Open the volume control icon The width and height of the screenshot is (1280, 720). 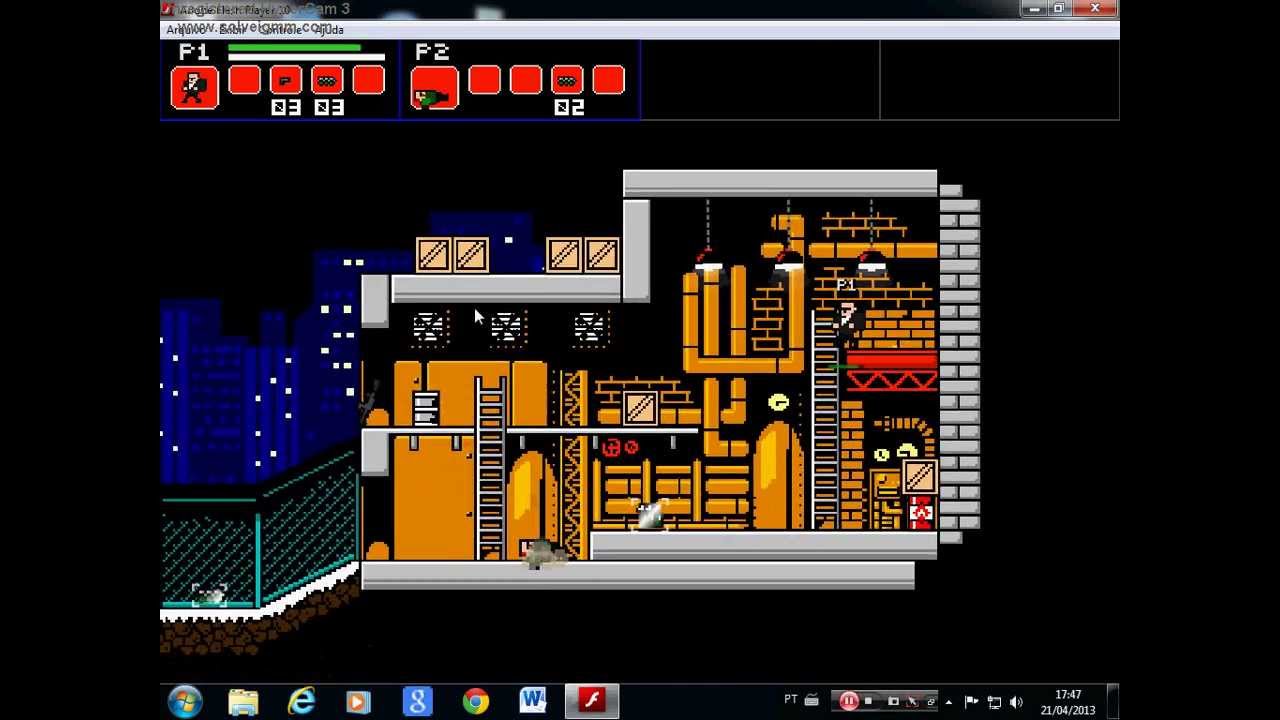tap(1017, 701)
